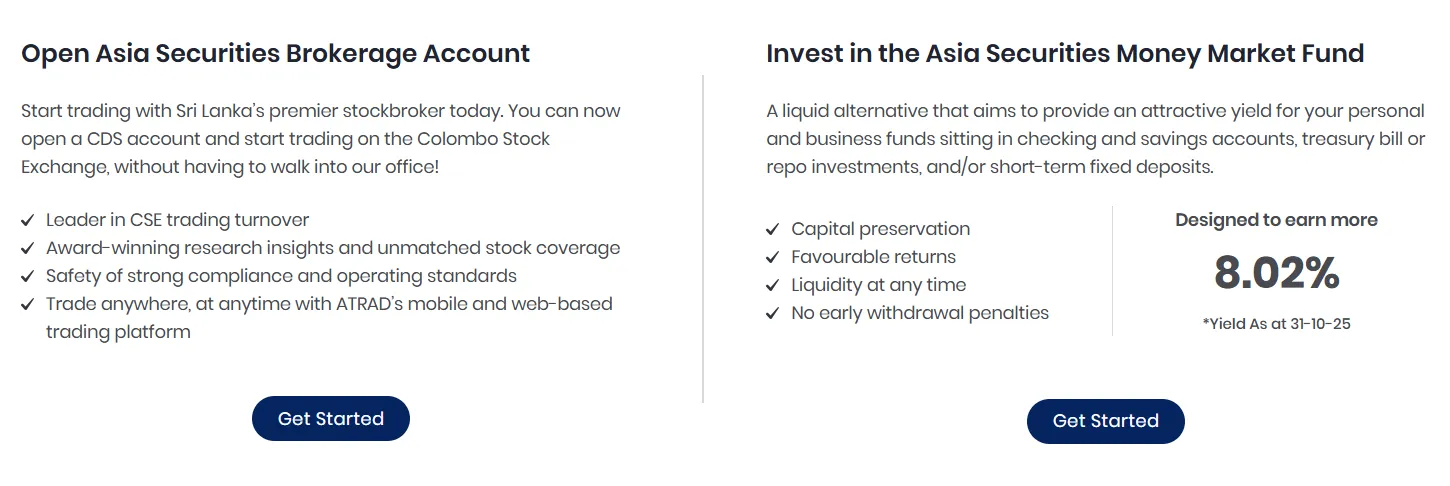This screenshot has width=1450, height=486.
Task: Click the liquid alternative fund description paragraph
Action: tap(1095, 139)
